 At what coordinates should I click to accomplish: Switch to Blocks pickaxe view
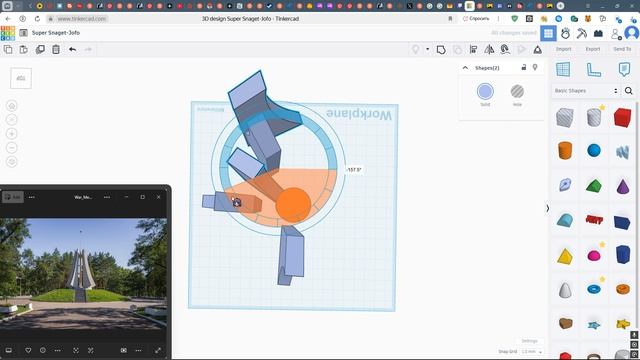[582, 33]
